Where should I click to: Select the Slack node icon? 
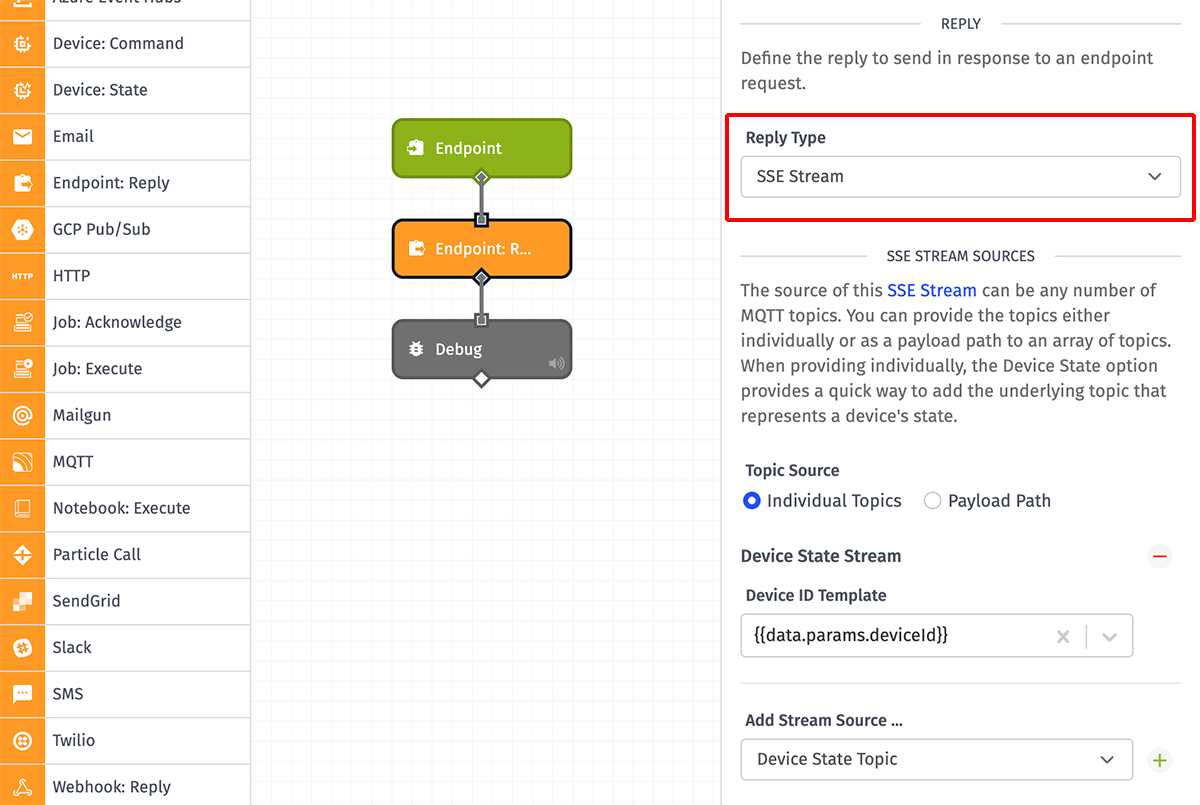(x=21, y=647)
